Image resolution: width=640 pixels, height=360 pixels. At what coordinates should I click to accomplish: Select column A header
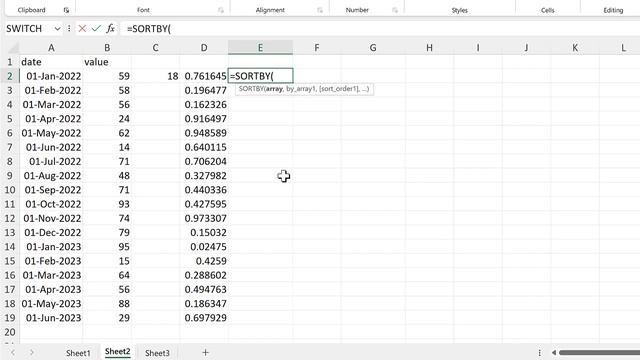coord(51,48)
